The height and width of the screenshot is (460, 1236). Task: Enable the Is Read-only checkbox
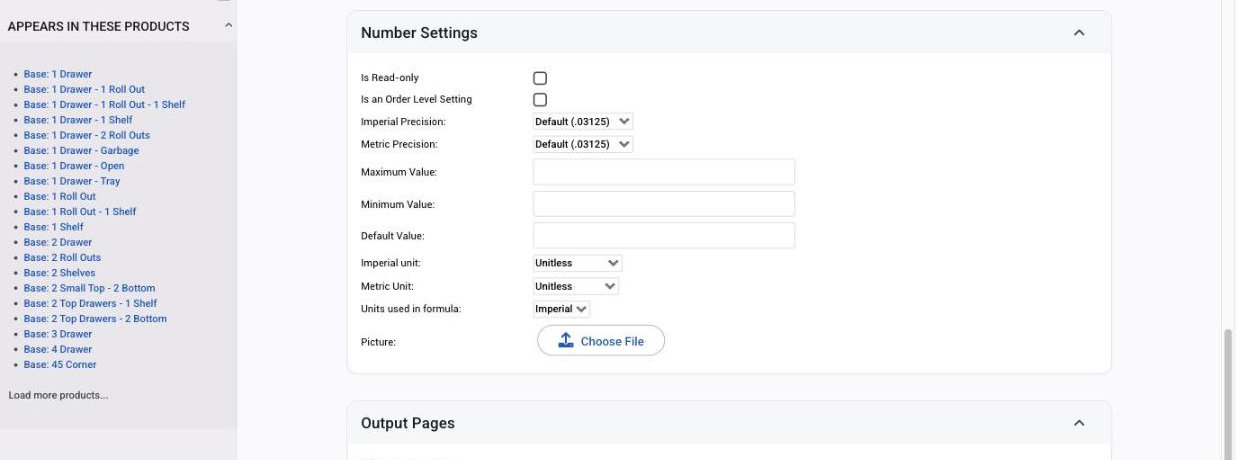click(540, 78)
